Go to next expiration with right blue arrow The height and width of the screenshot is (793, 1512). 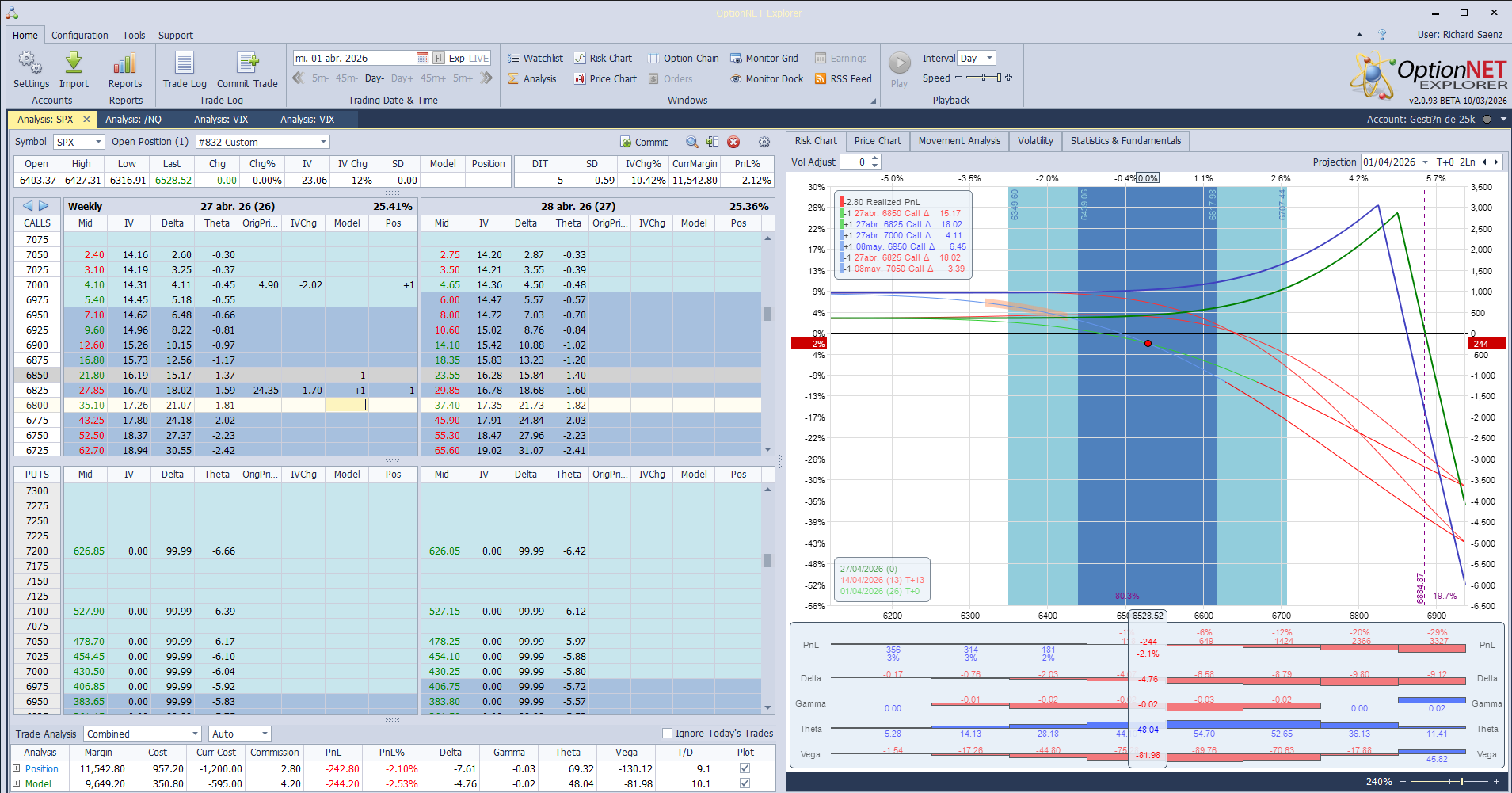coord(44,206)
